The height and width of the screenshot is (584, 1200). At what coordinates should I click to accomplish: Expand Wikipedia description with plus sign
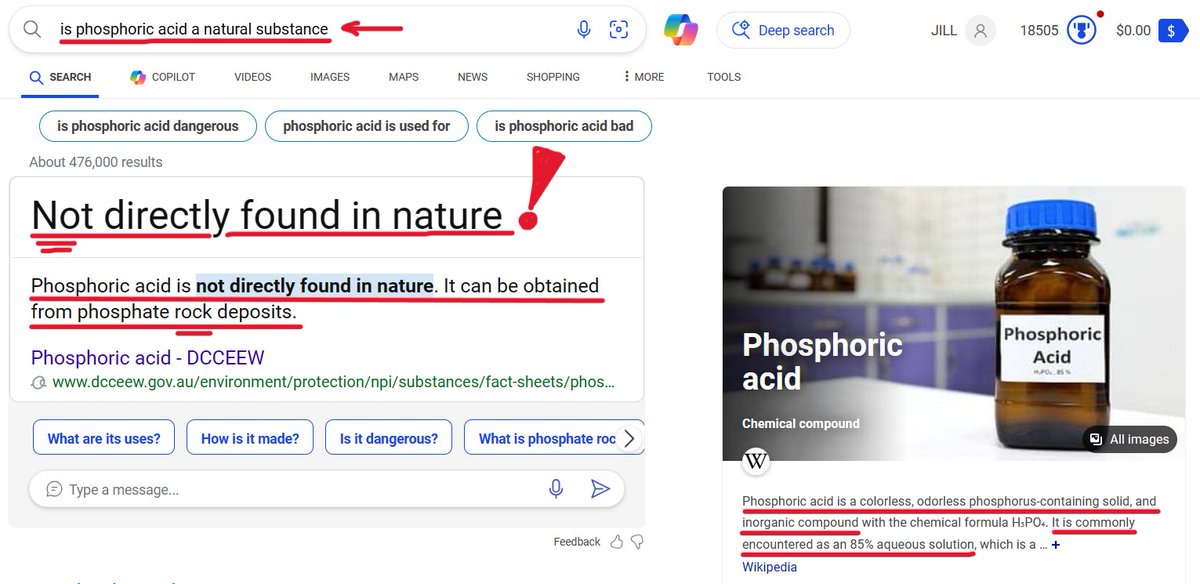[x=1055, y=545]
